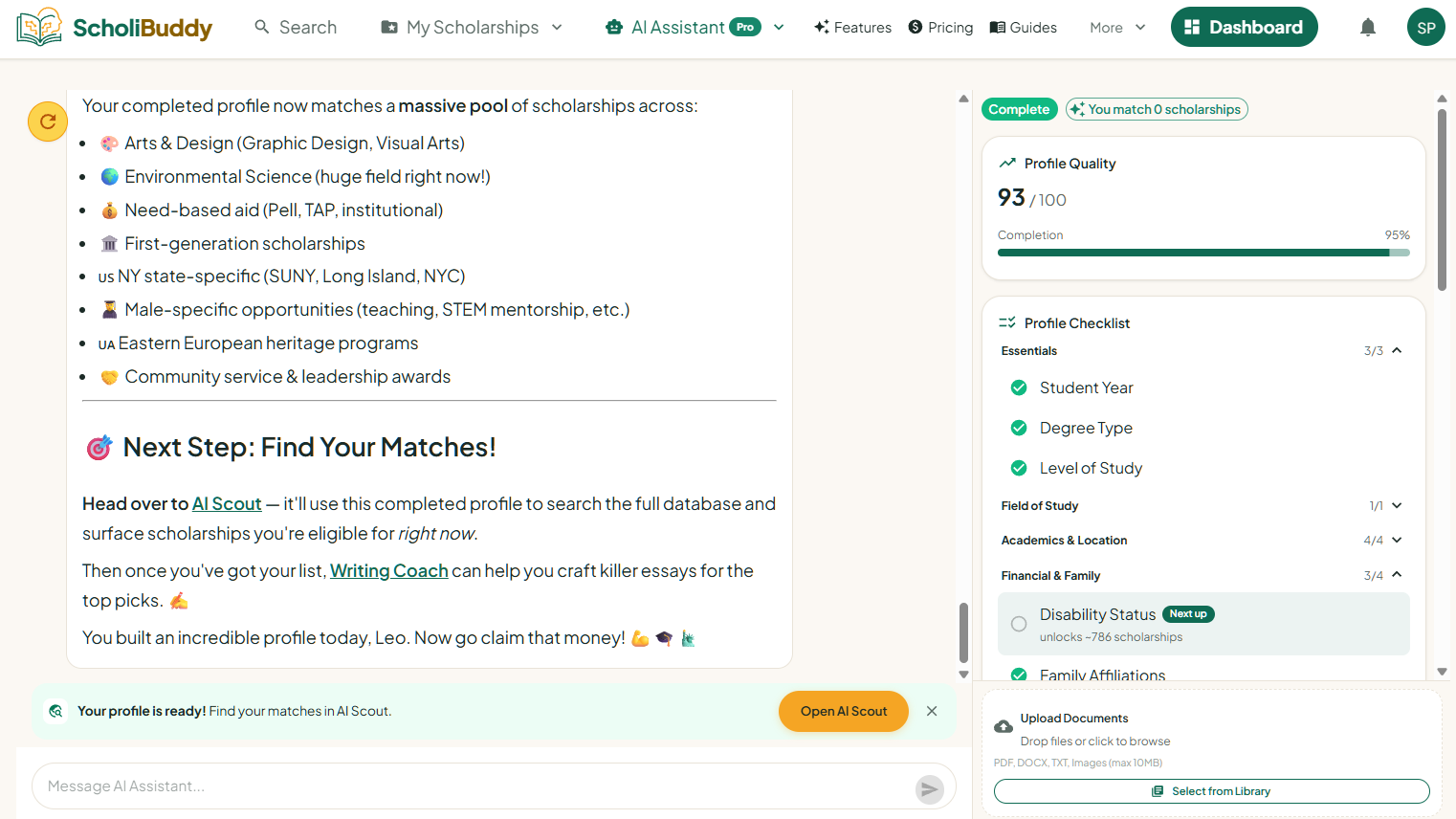The image size is (1456, 819).
Task: Click You match 0 scholarships badge
Action: click(1157, 110)
